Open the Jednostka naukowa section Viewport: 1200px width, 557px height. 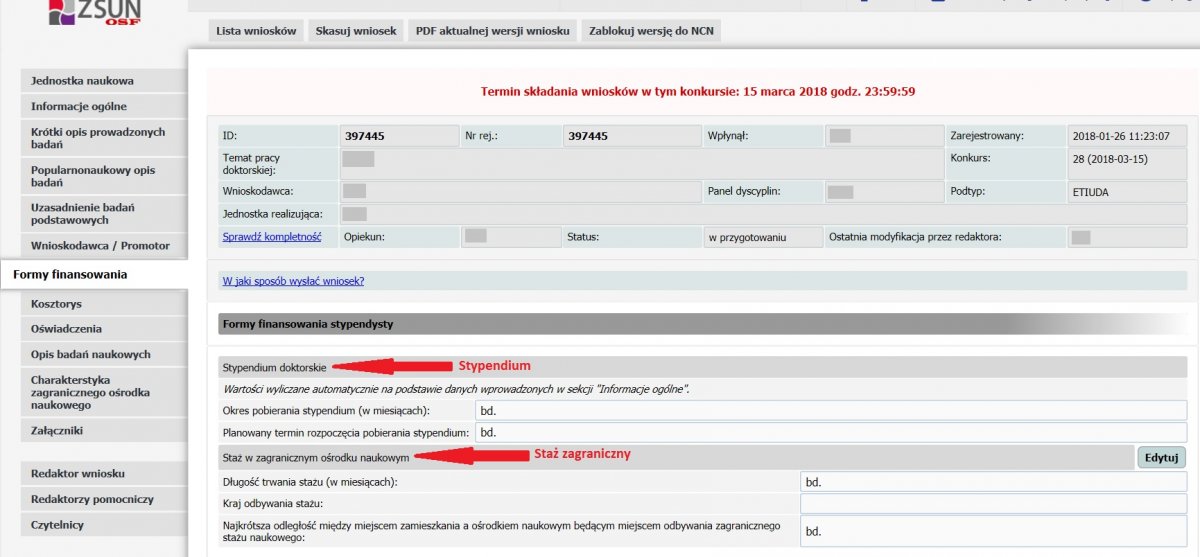click(x=82, y=81)
